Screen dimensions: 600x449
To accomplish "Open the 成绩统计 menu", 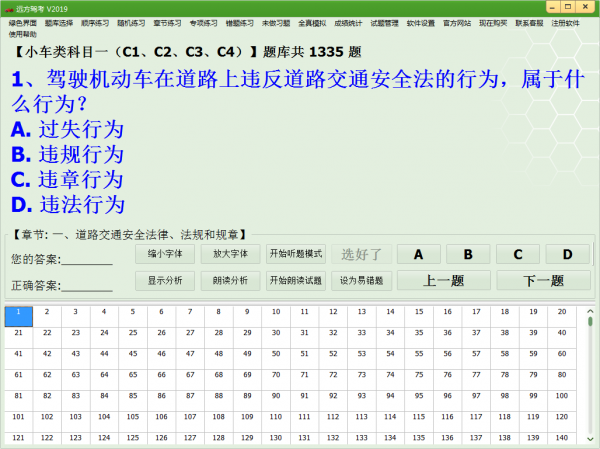I will click(x=348, y=23).
